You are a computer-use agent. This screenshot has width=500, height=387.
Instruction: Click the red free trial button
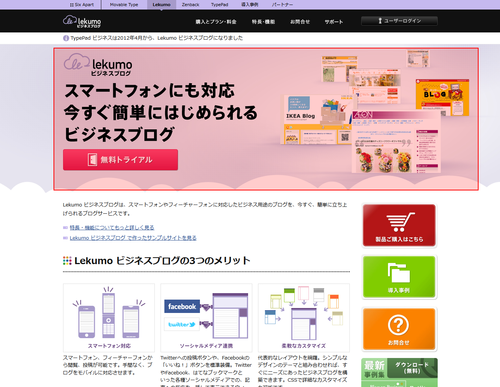coord(120,160)
